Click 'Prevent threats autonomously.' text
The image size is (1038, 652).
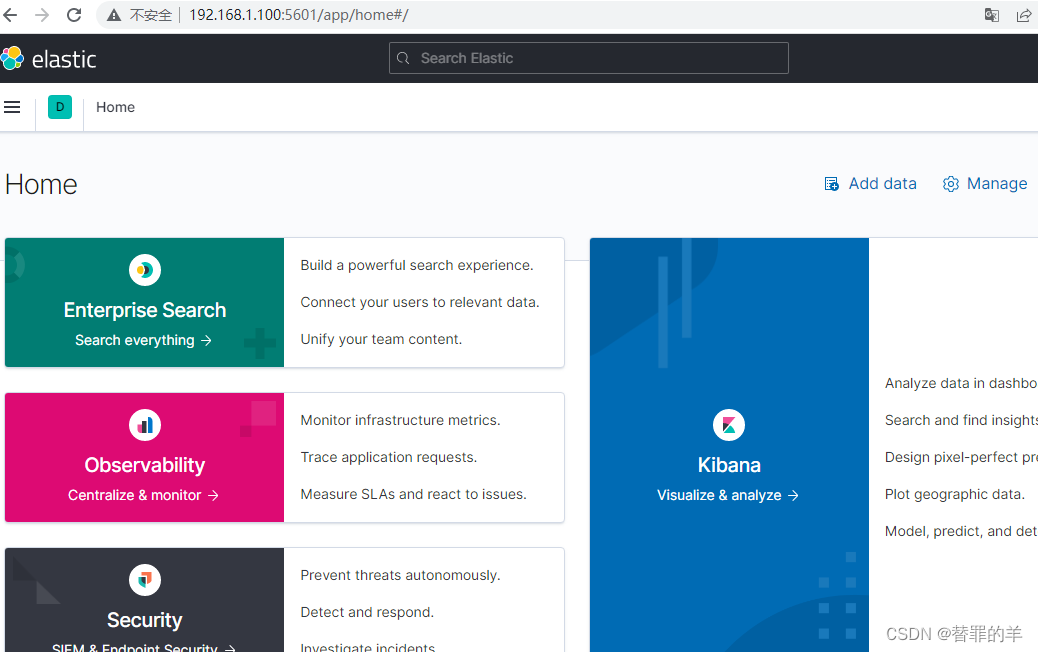[401, 575]
